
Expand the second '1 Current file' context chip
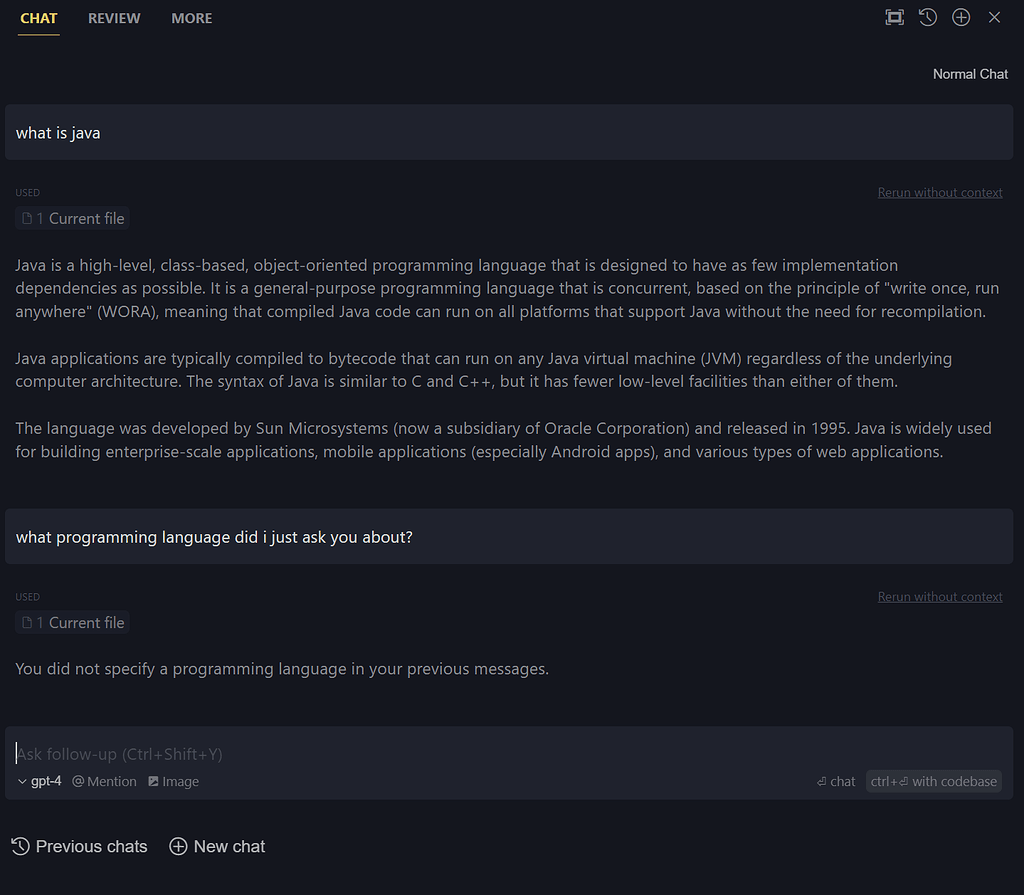point(71,622)
